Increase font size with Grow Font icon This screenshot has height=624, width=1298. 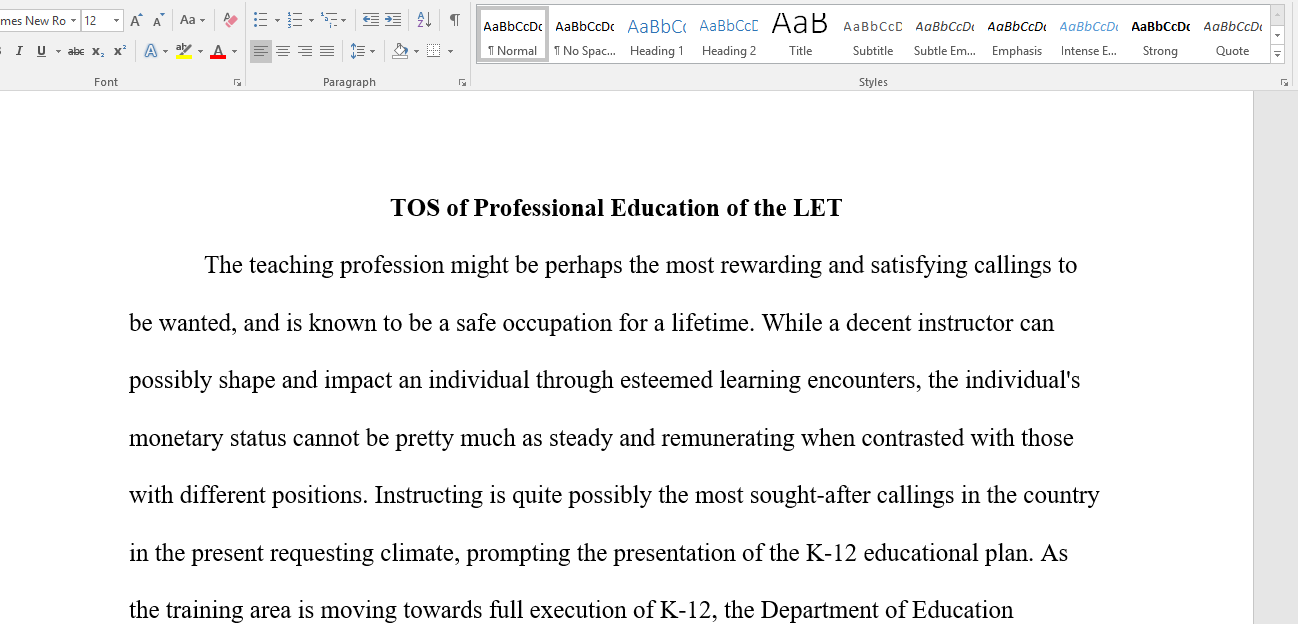[136, 20]
